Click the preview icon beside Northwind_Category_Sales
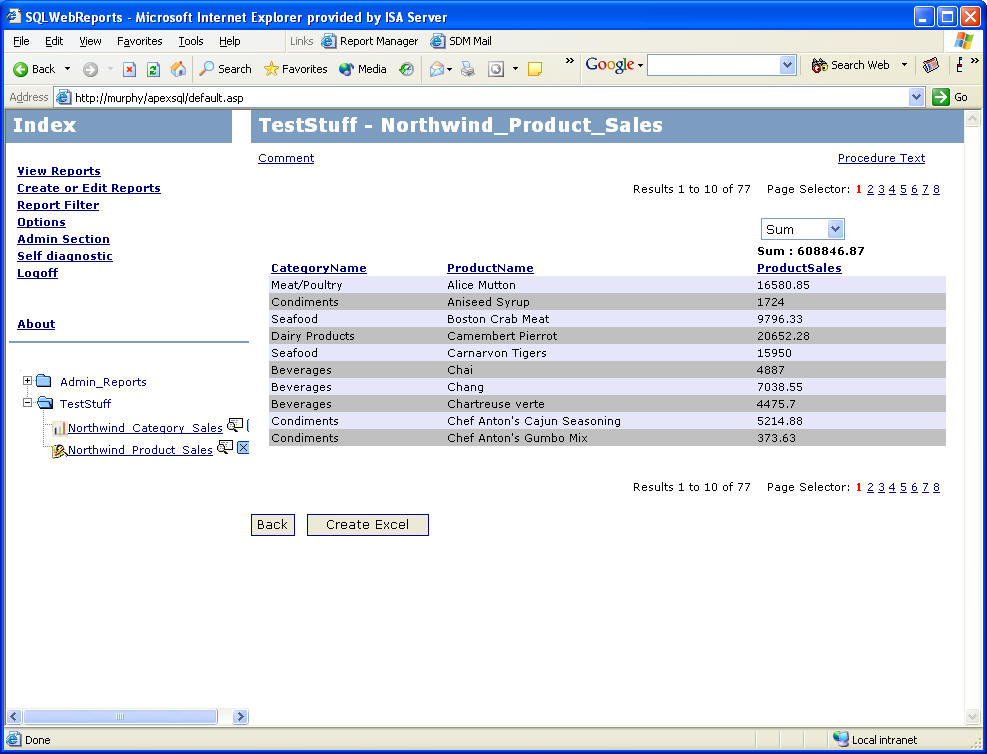 [x=234, y=426]
